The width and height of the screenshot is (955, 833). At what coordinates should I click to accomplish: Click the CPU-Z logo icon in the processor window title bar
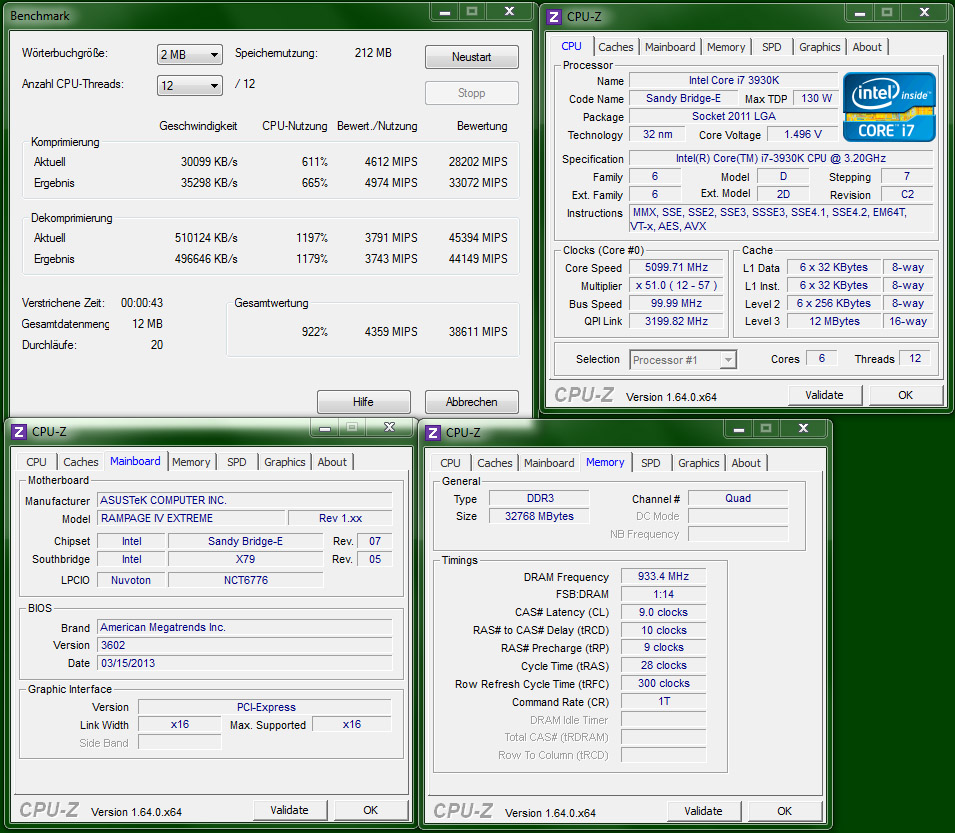click(x=553, y=16)
